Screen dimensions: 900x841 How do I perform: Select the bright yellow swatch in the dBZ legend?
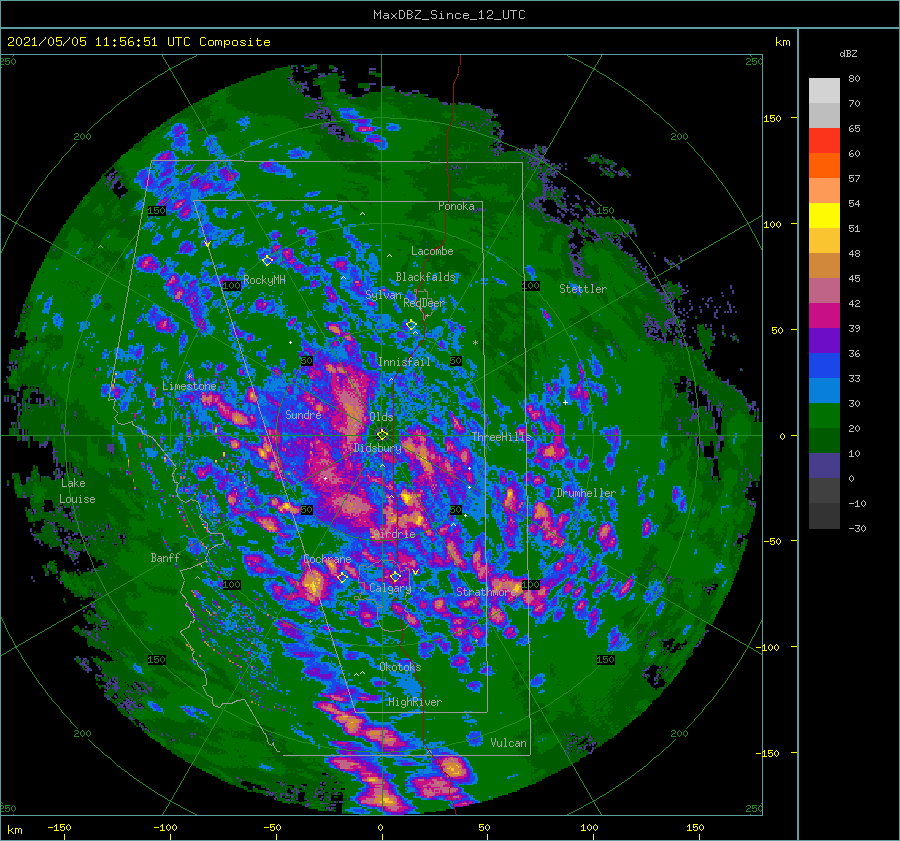click(x=824, y=216)
